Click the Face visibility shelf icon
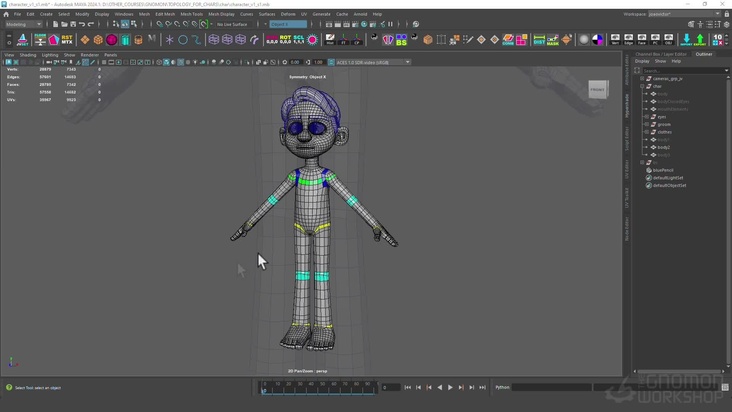Viewport: 732px width, 412px height. point(642,40)
